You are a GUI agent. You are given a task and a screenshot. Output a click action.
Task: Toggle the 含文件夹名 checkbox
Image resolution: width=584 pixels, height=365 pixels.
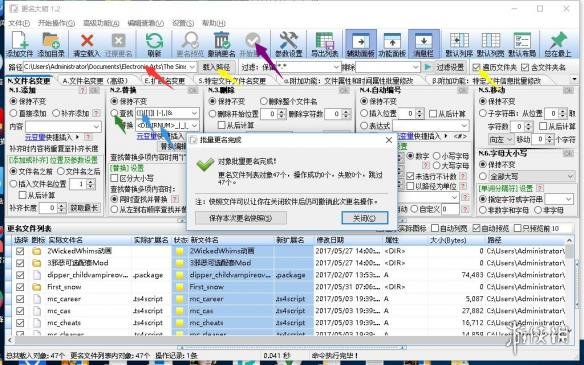(x=525, y=67)
